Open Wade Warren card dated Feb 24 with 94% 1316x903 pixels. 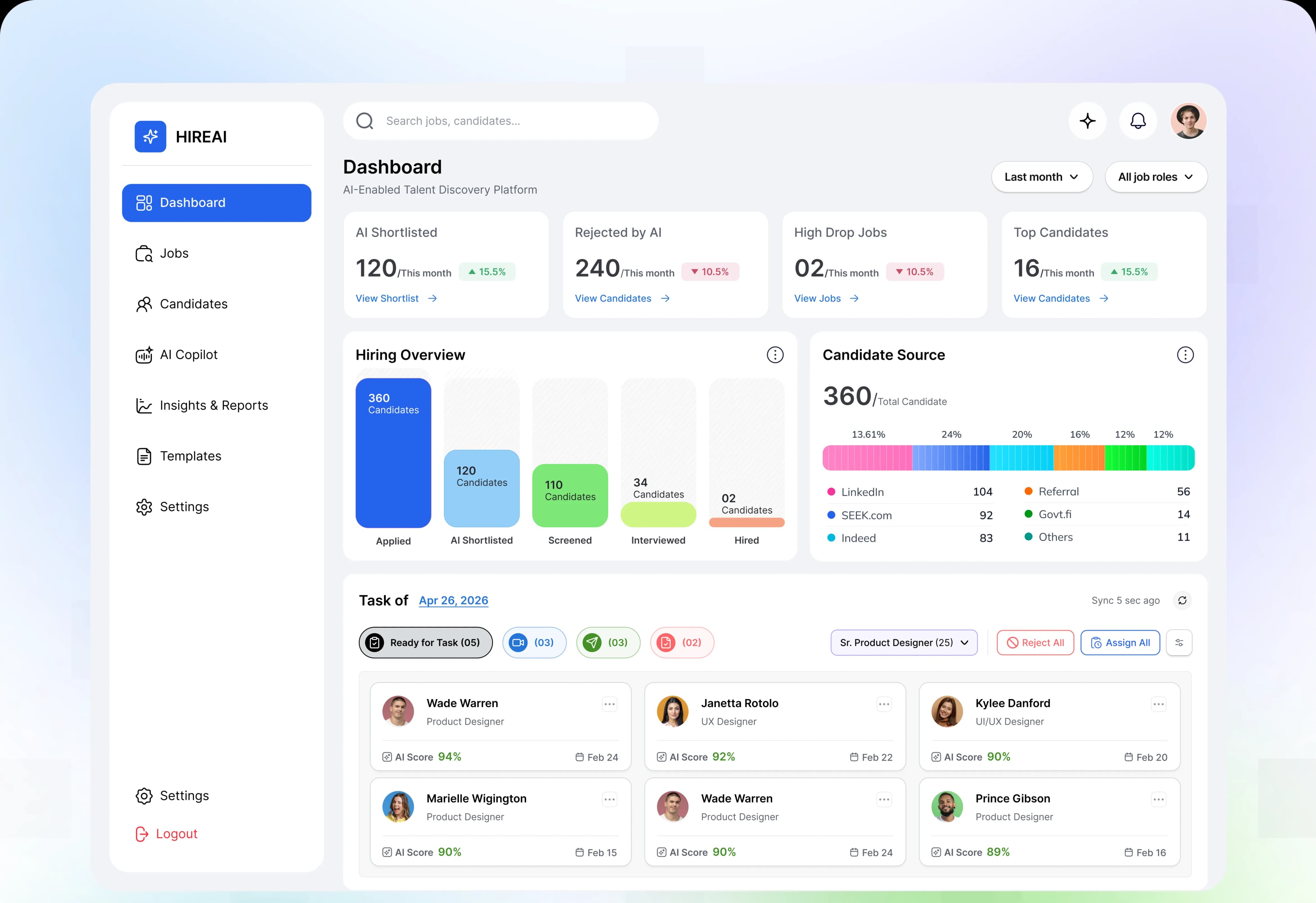coord(501,727)
